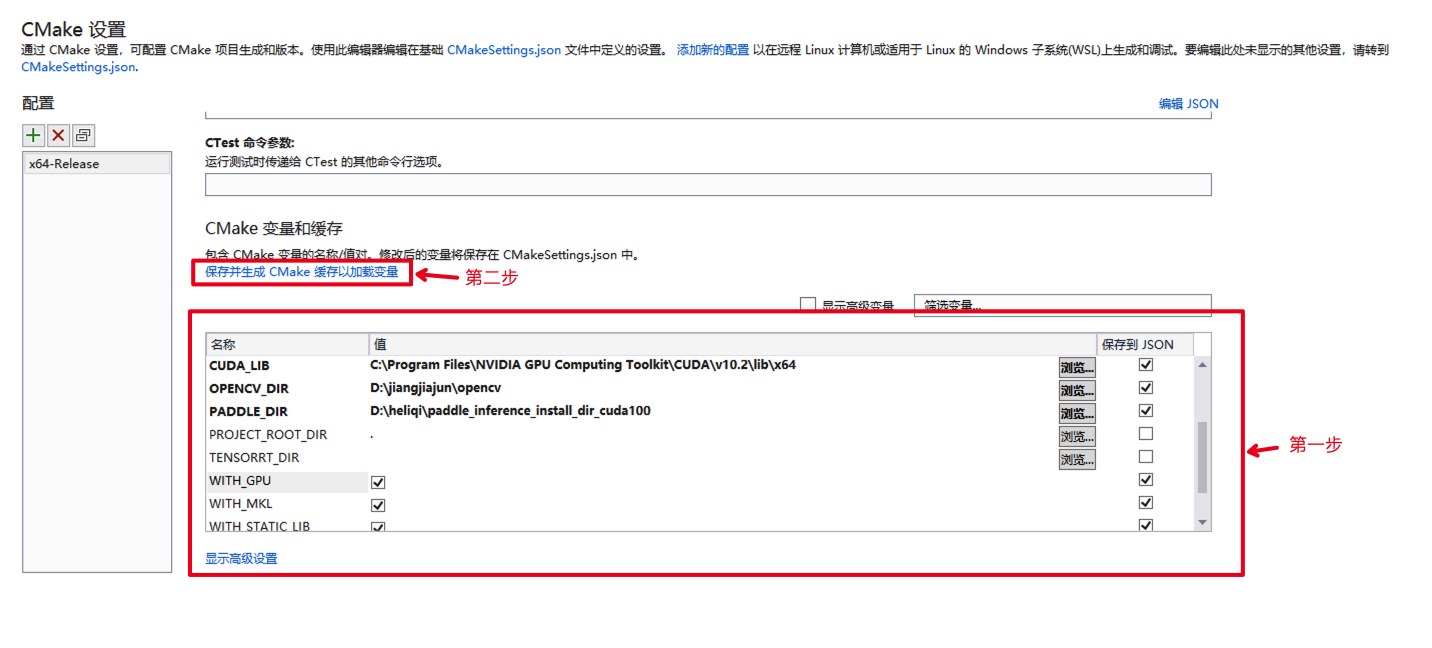Uncheck the WITH_GPU value checkbox
Viewport: 1432px width, 648px height.
tap(378, 482)
